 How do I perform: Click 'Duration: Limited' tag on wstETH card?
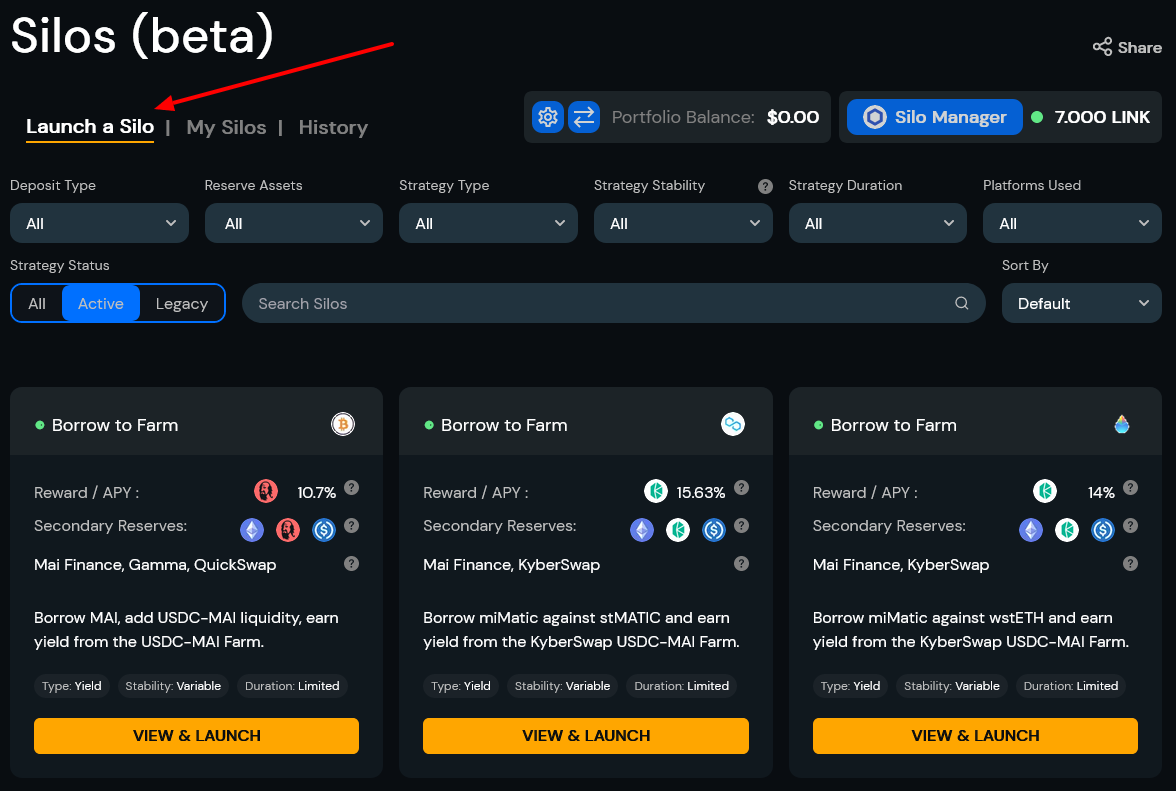[x=1071, y=686]
